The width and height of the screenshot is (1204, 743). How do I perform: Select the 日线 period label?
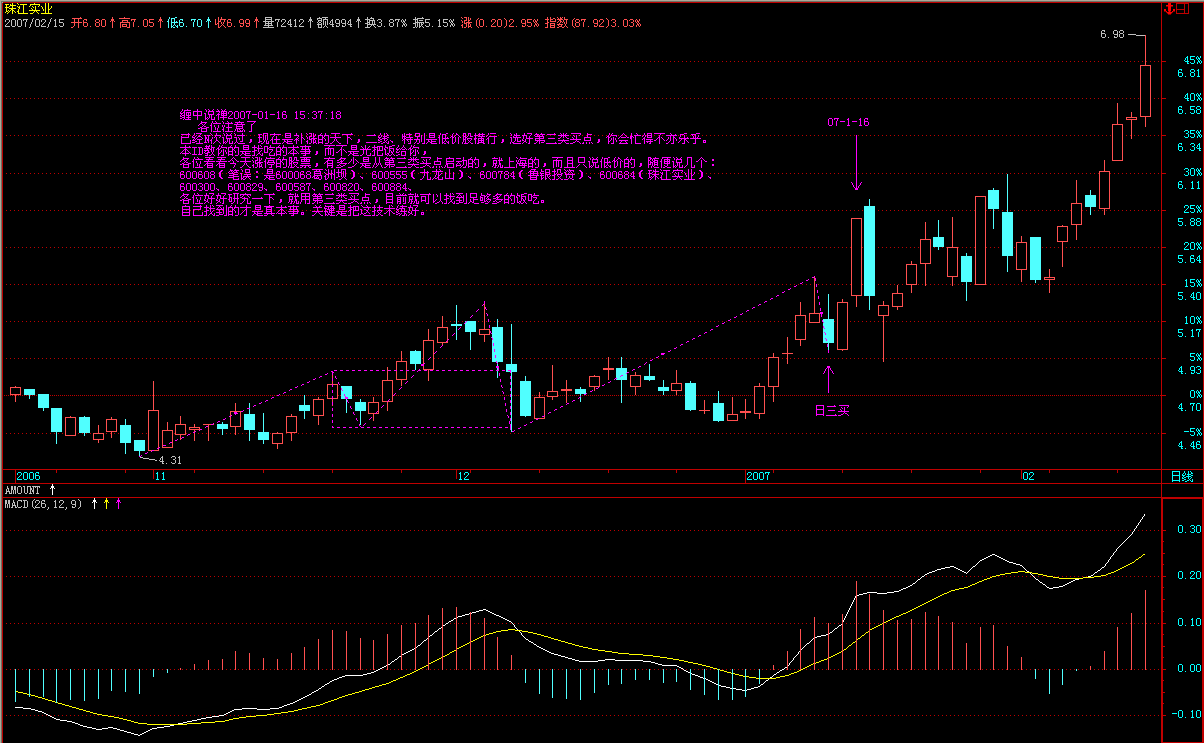[1181, 477]
